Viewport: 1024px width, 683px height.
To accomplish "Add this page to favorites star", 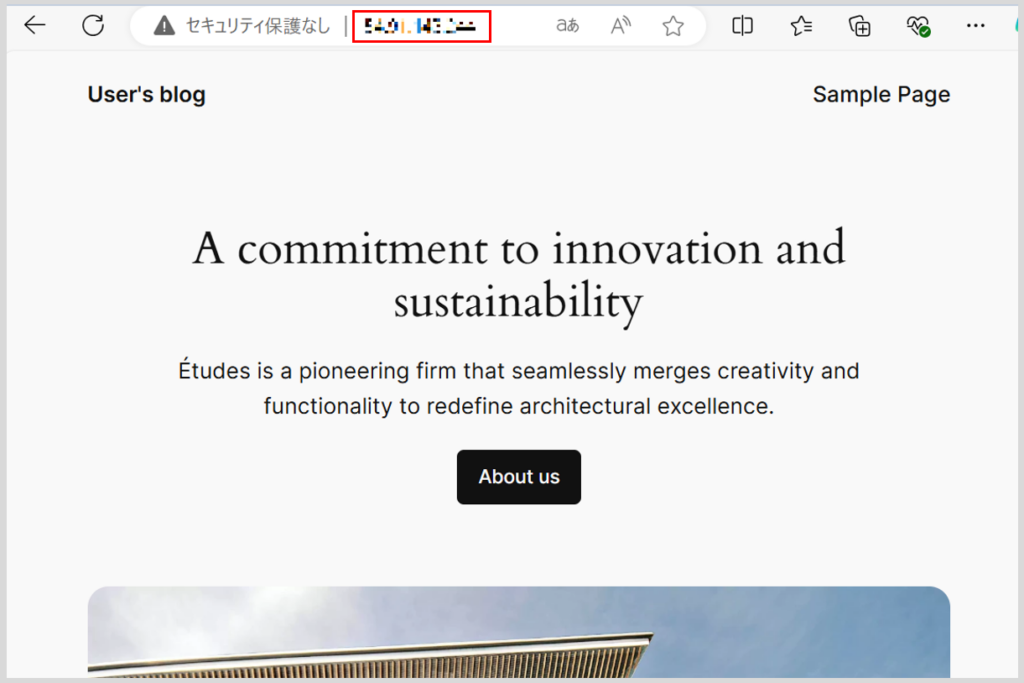I will point(673,26).
